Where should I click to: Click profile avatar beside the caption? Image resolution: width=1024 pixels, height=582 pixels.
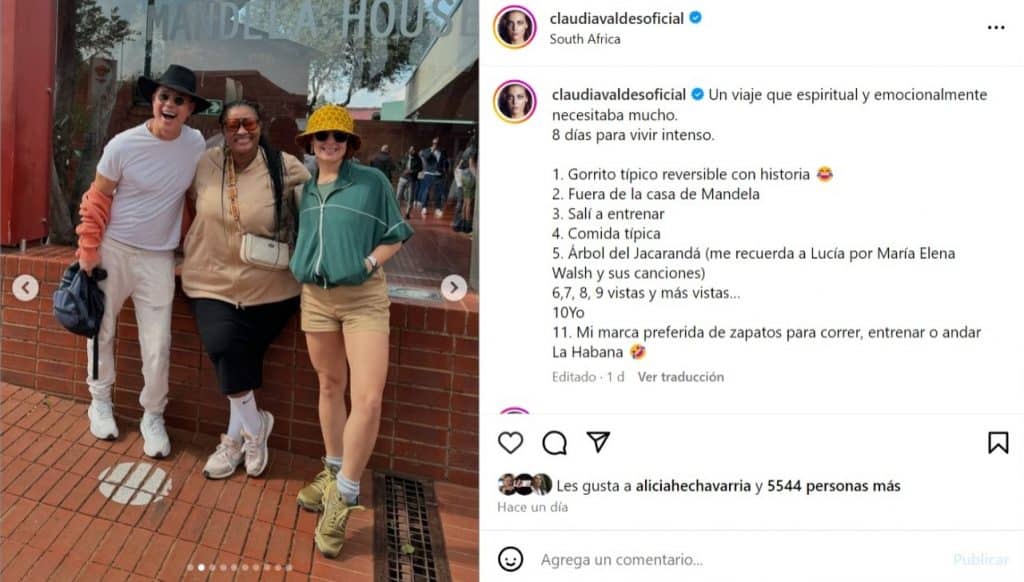515,102
